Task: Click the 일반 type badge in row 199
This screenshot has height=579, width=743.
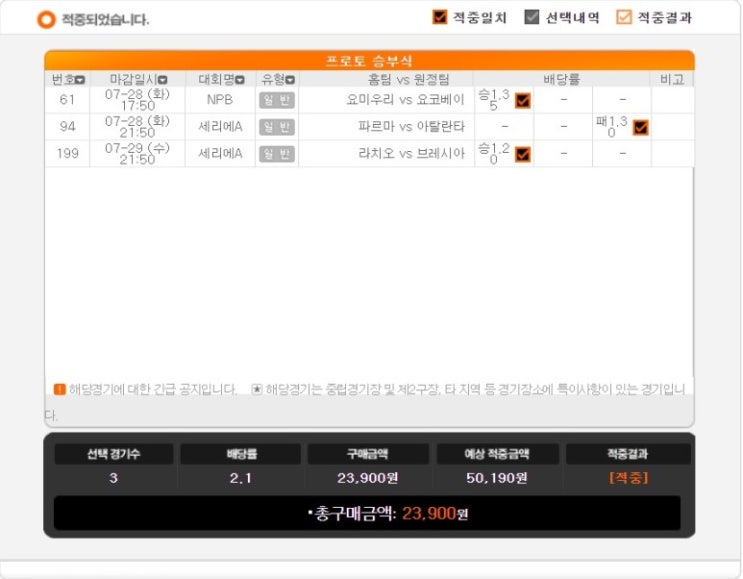Action: pyautogui.click(x=277, y=154)
